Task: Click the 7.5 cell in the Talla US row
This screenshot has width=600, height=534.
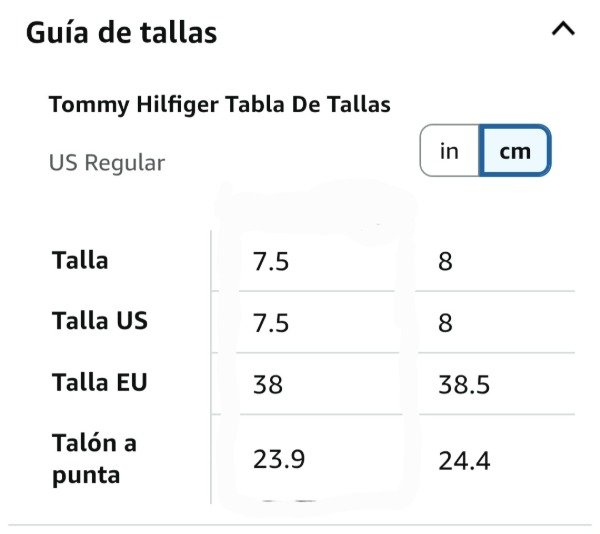Action: (x=271, y=323)
